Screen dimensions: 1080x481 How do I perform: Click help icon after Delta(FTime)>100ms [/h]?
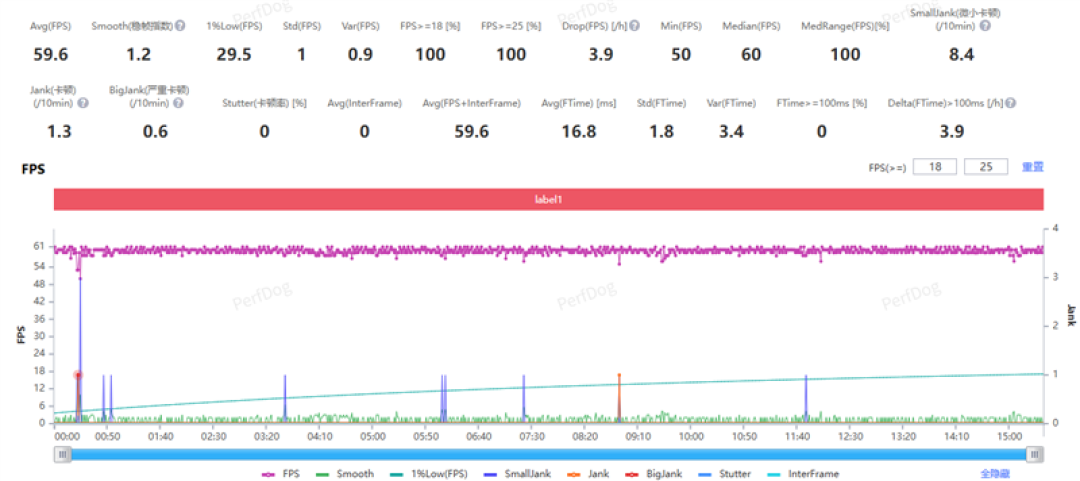1010,103
